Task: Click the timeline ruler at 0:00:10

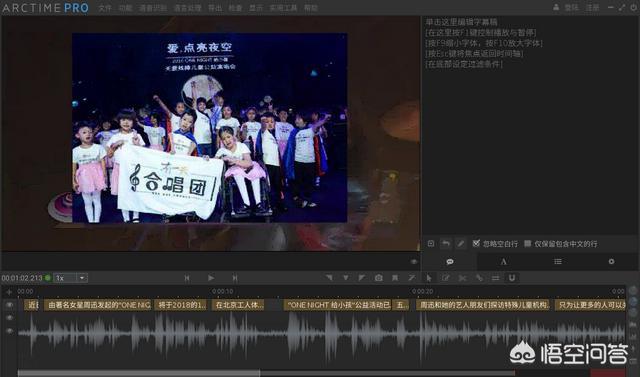Action: coord(222,291)
